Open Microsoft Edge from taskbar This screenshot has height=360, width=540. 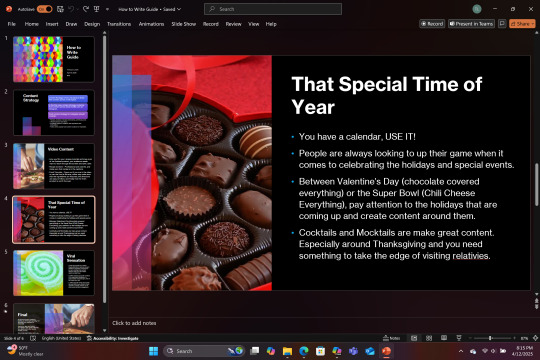(x=304, y=351)
